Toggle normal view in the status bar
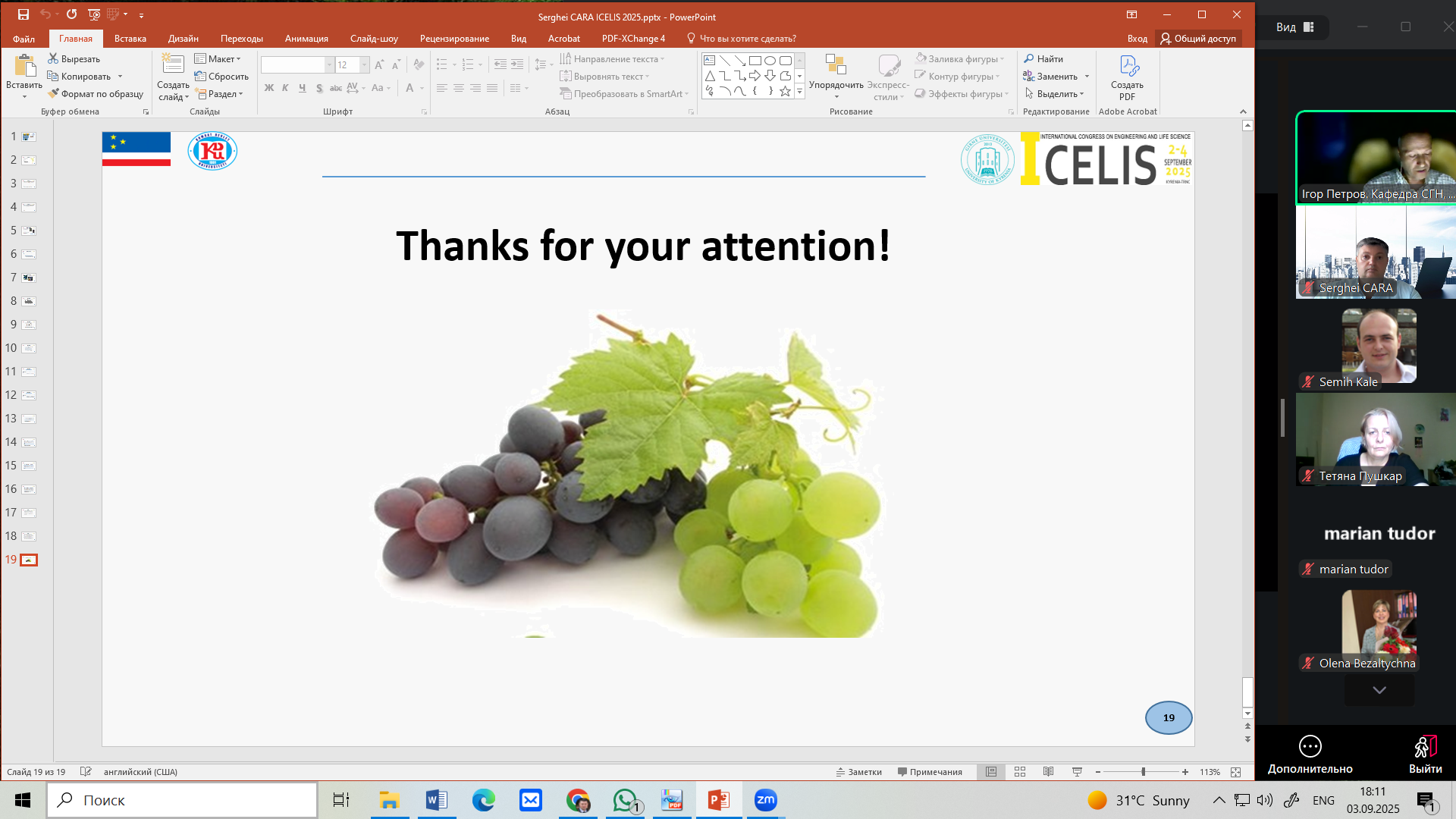This screenshot has width=1456, height=819. [x=991, y=772]
